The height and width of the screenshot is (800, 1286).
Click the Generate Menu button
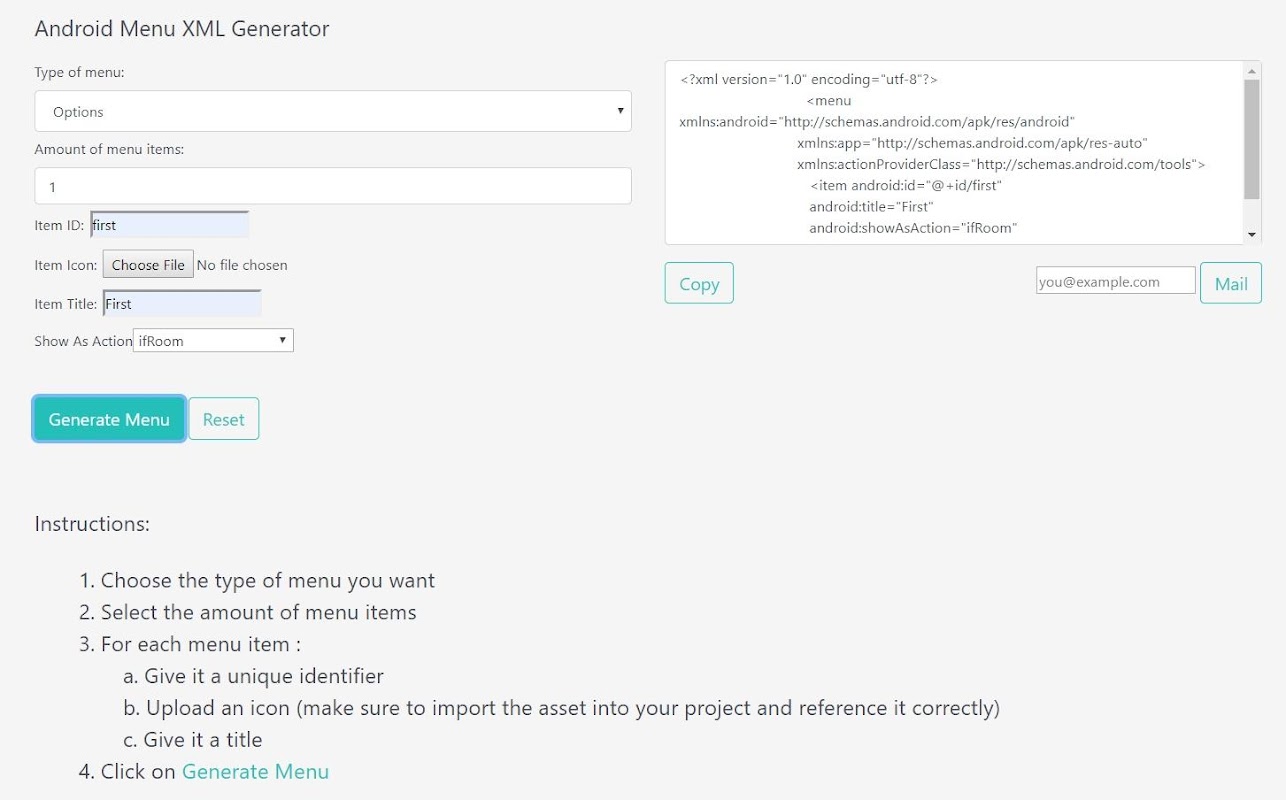[109, 419]
